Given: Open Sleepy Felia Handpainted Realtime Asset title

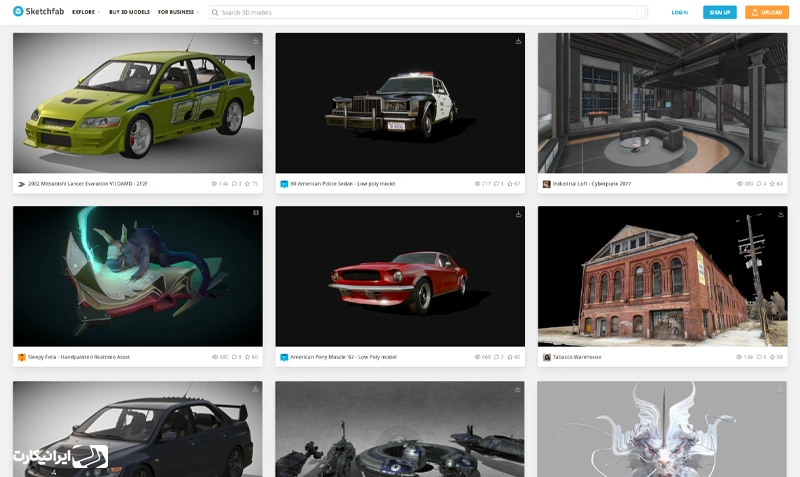Looking at the screenshot, I should [x=79, y=357].
